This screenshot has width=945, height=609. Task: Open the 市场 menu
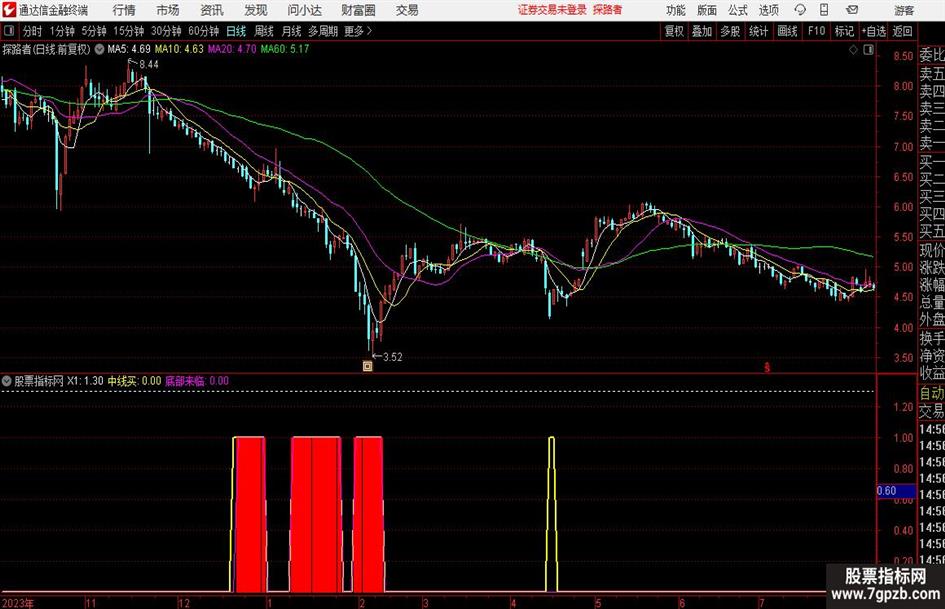[168, 10]
